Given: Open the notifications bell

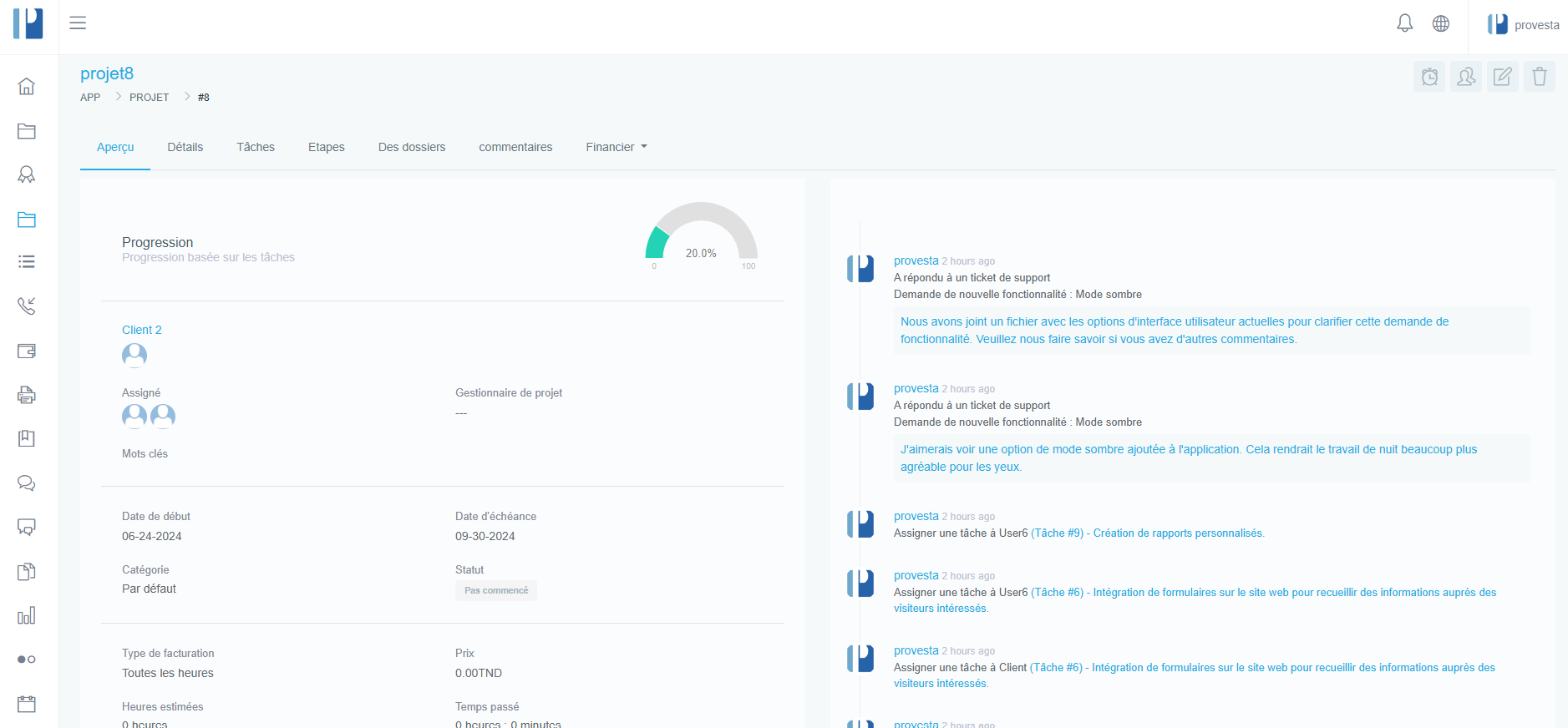Looking at the screenshot, I should (1404, 23).
